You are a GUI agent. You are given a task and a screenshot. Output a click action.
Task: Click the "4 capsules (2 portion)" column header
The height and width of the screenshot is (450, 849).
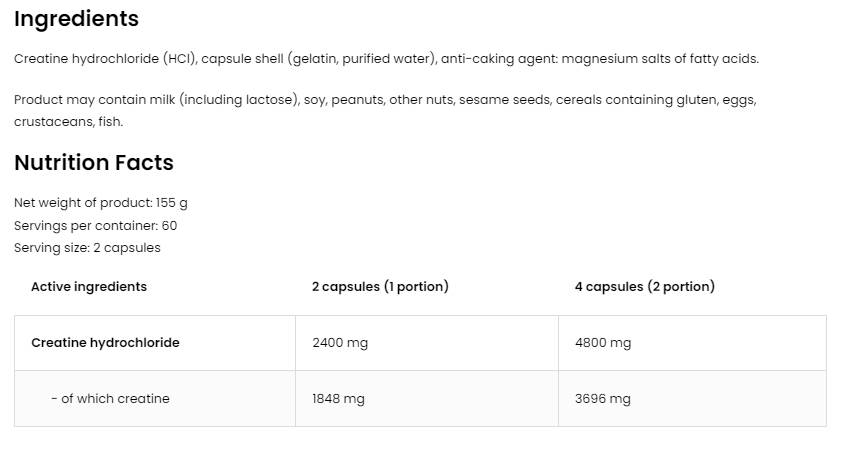coord(644,287)
